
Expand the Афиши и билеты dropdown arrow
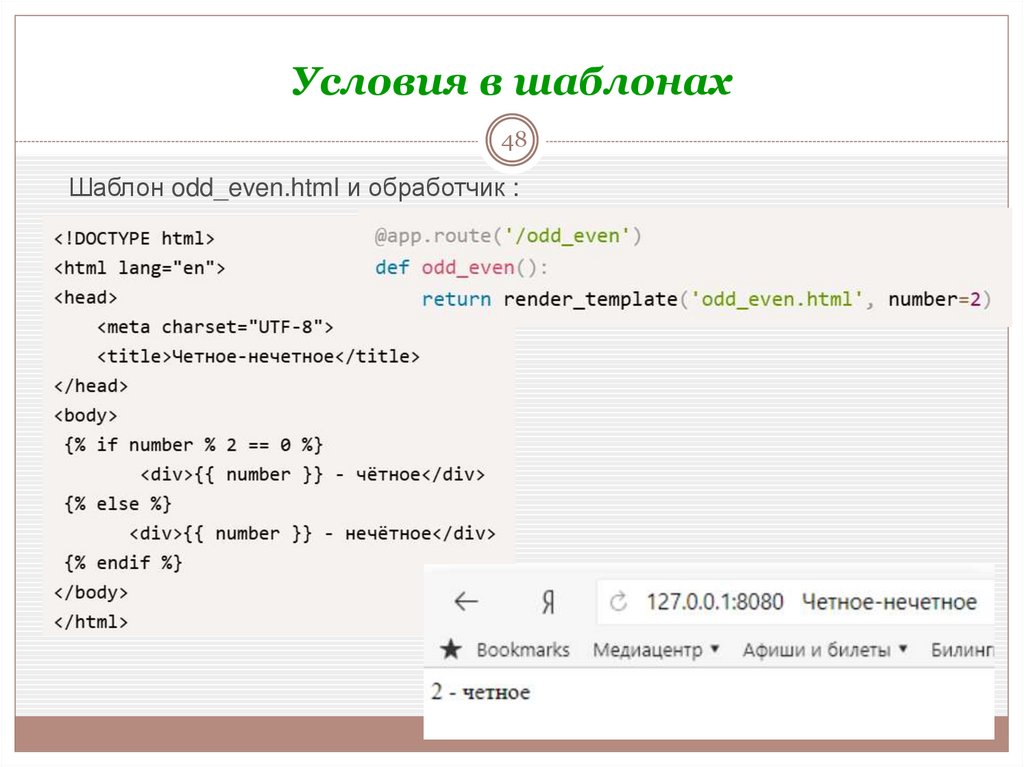903,649
